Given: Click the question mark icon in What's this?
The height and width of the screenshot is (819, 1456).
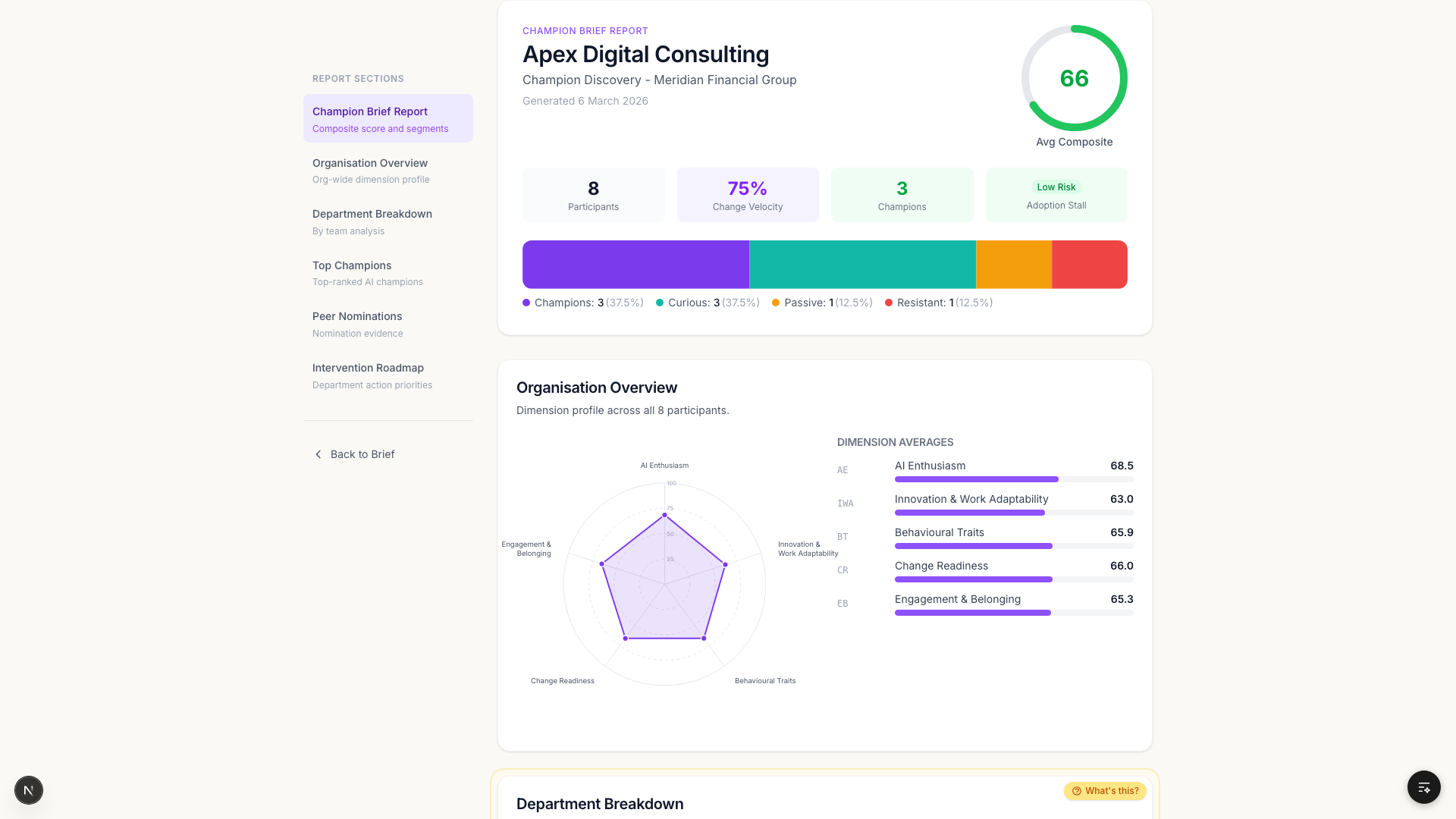Looking at the screenshot, I should pos(1076,791).
